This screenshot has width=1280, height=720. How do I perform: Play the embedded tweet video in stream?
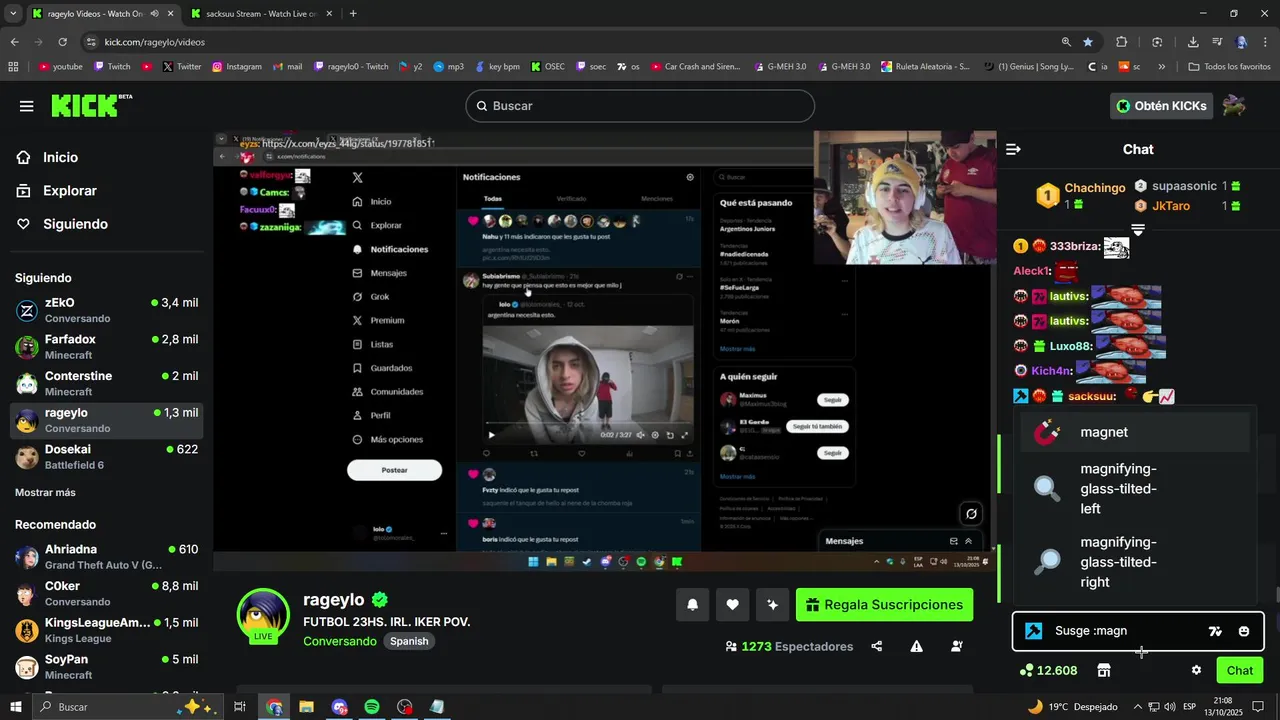pos(491,435)
